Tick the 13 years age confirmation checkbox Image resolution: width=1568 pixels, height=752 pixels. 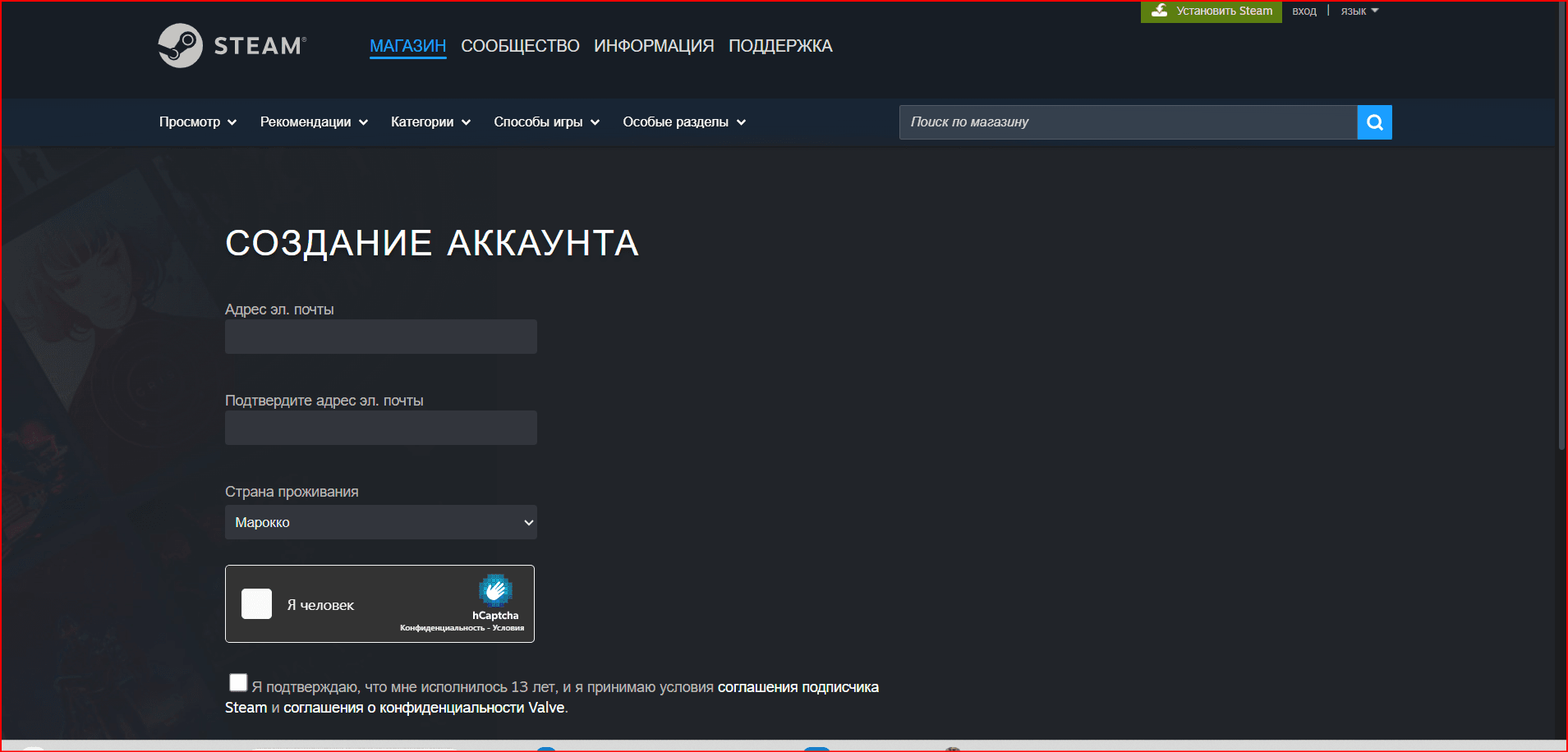(x=238, y=683)
